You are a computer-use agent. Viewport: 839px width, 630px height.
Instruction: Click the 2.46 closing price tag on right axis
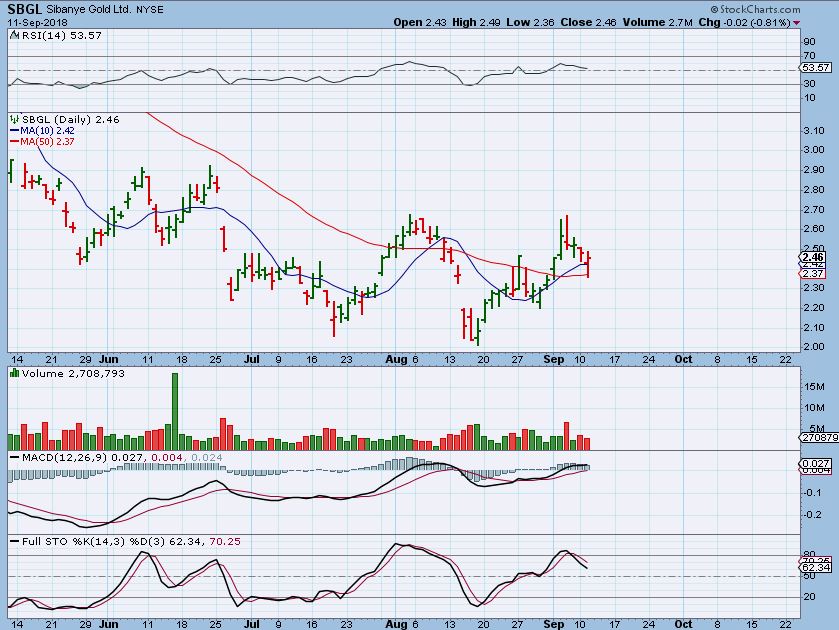click(813, 256)
